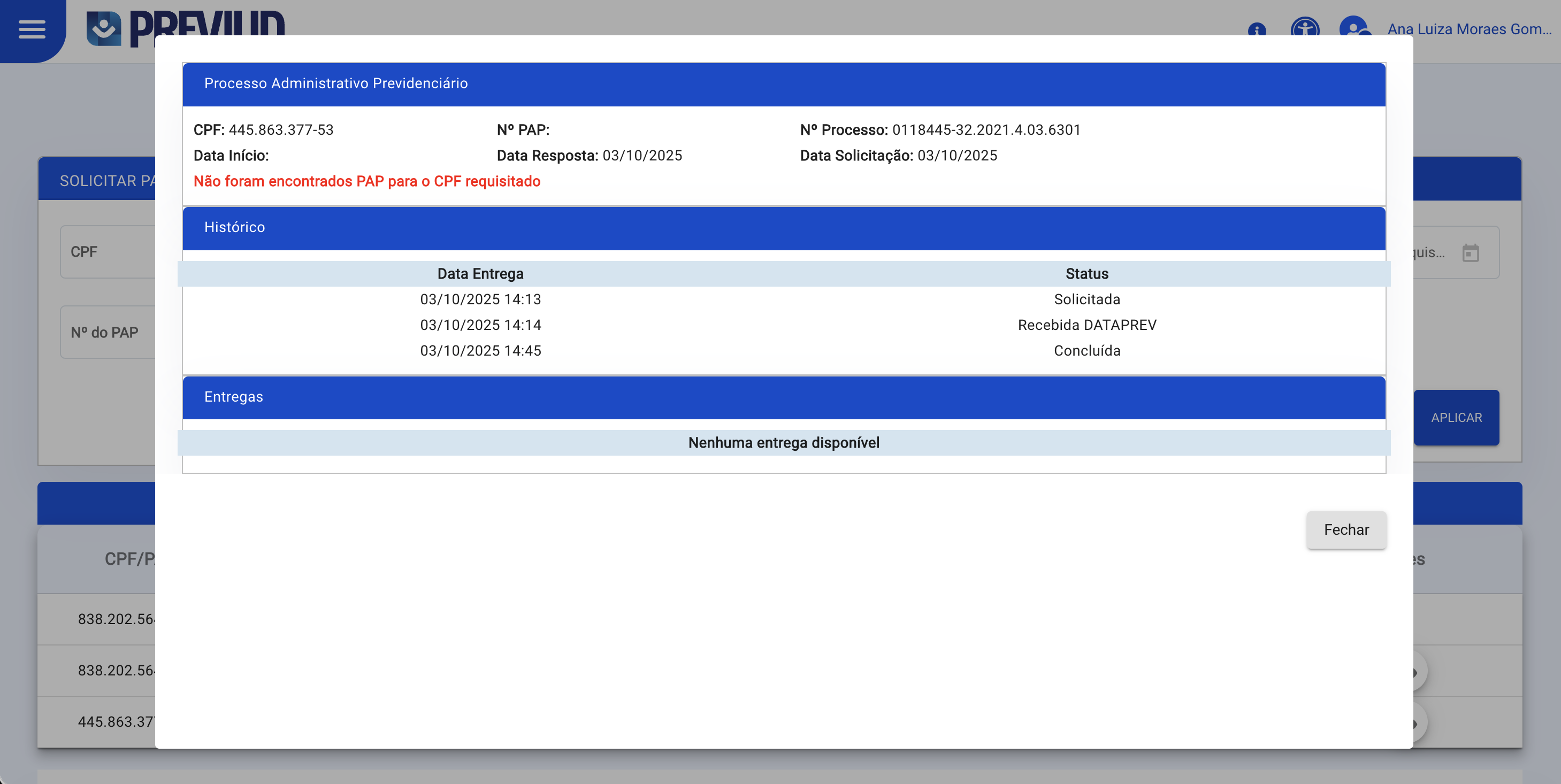Click the Nº do PAP input field
Viewport: 1561px width, 784px height.
coord(109,333)
